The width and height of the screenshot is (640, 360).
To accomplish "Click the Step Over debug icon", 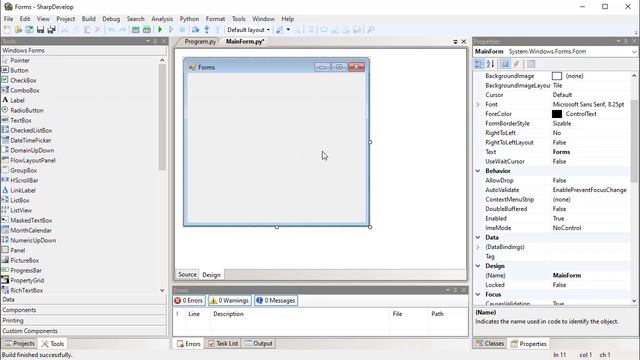I will pos(196,30).
